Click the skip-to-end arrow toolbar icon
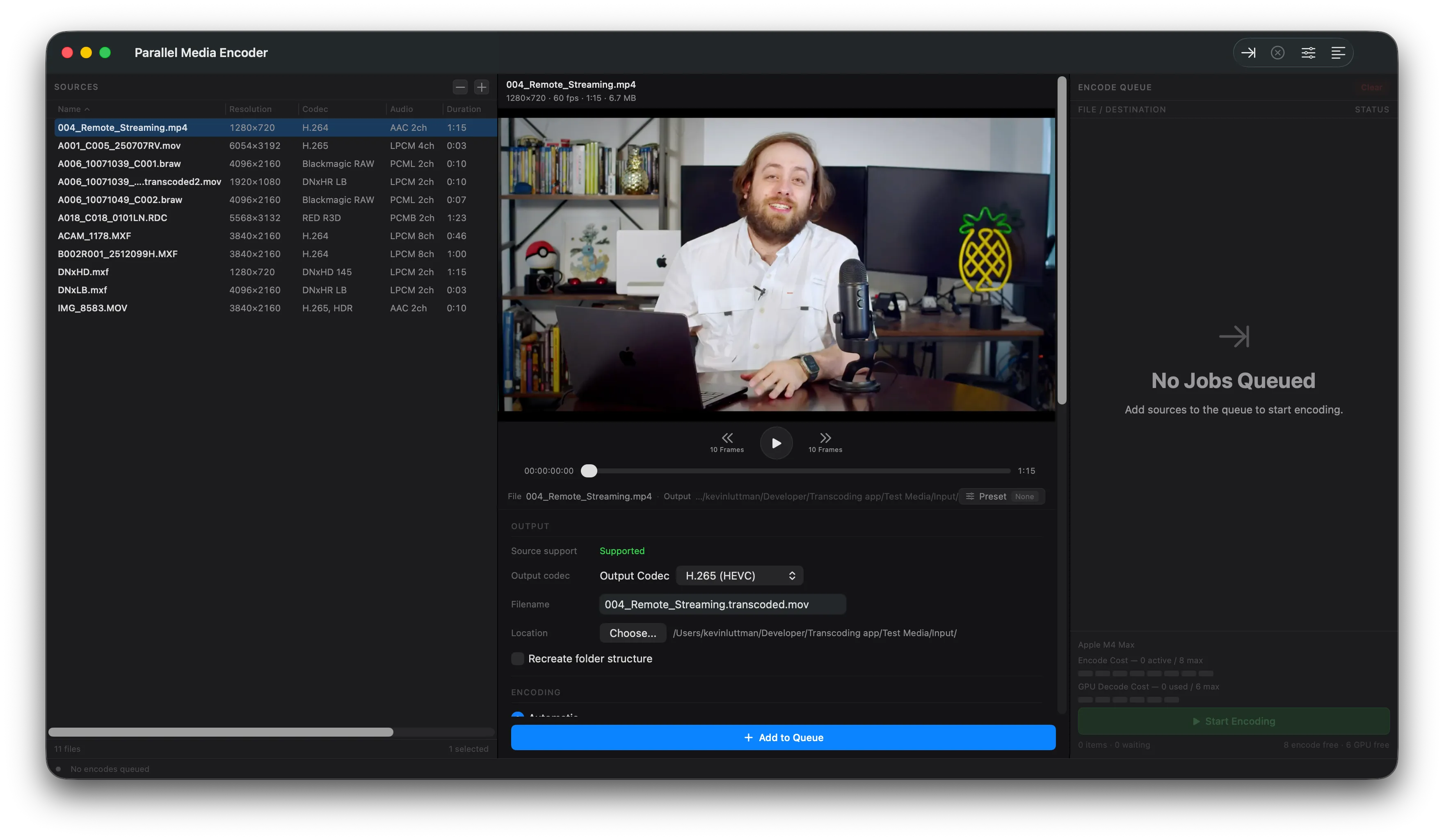The height and width of the screenshot is (840, 1444). click(x=1249, y=52)
